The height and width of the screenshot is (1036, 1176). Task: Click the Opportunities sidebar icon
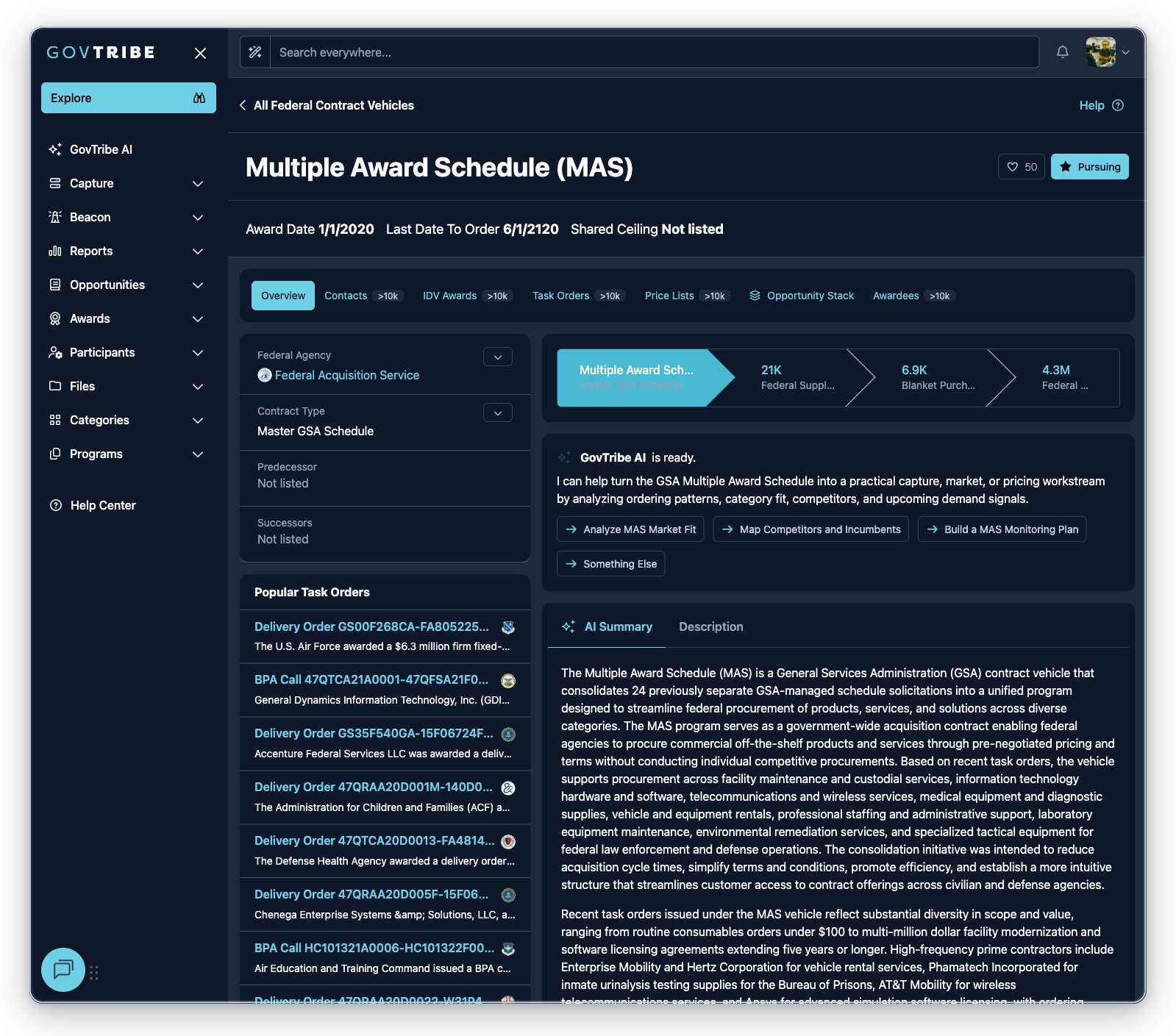point(55,285)
